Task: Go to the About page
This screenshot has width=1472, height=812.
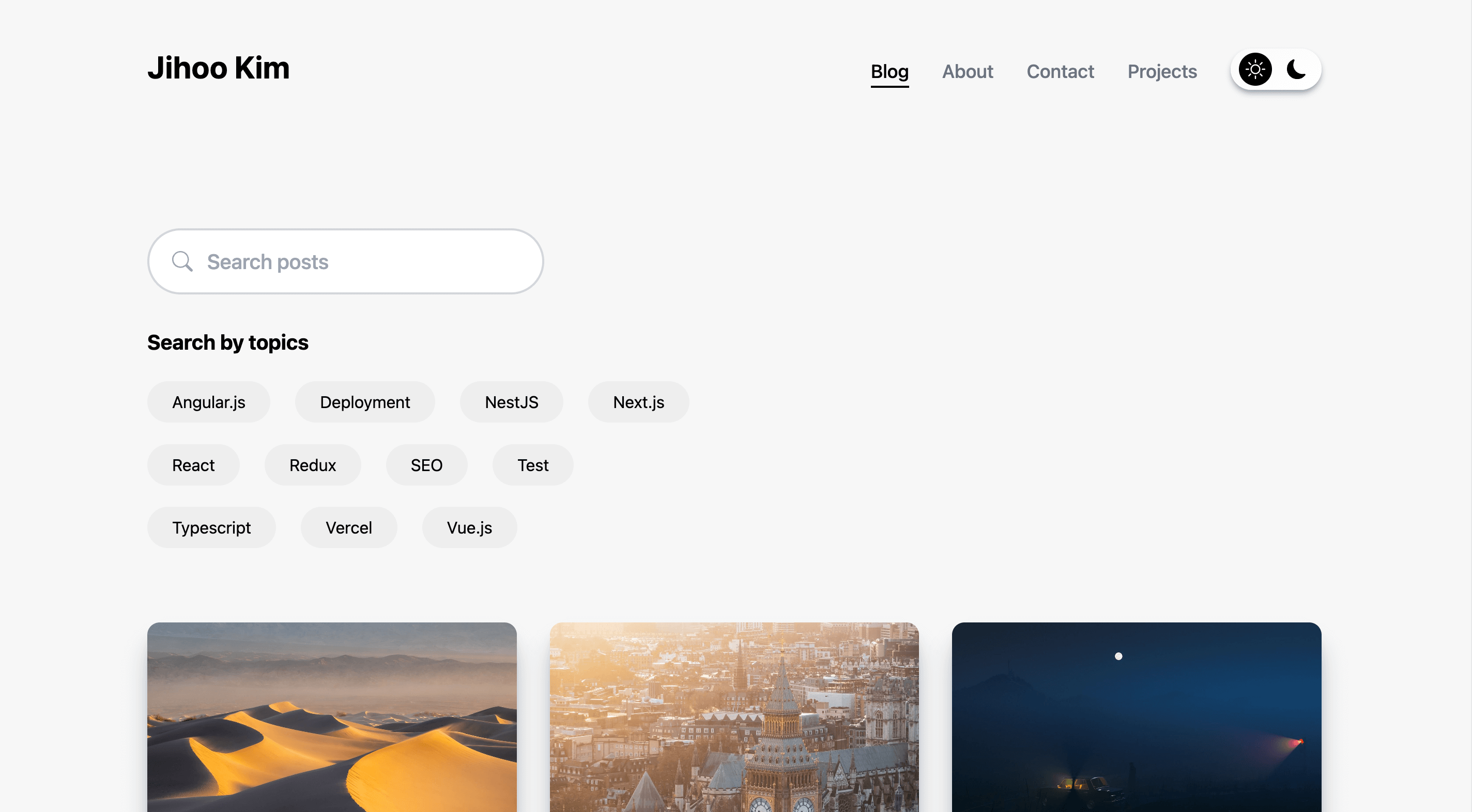Action: (x=967, y=71)
